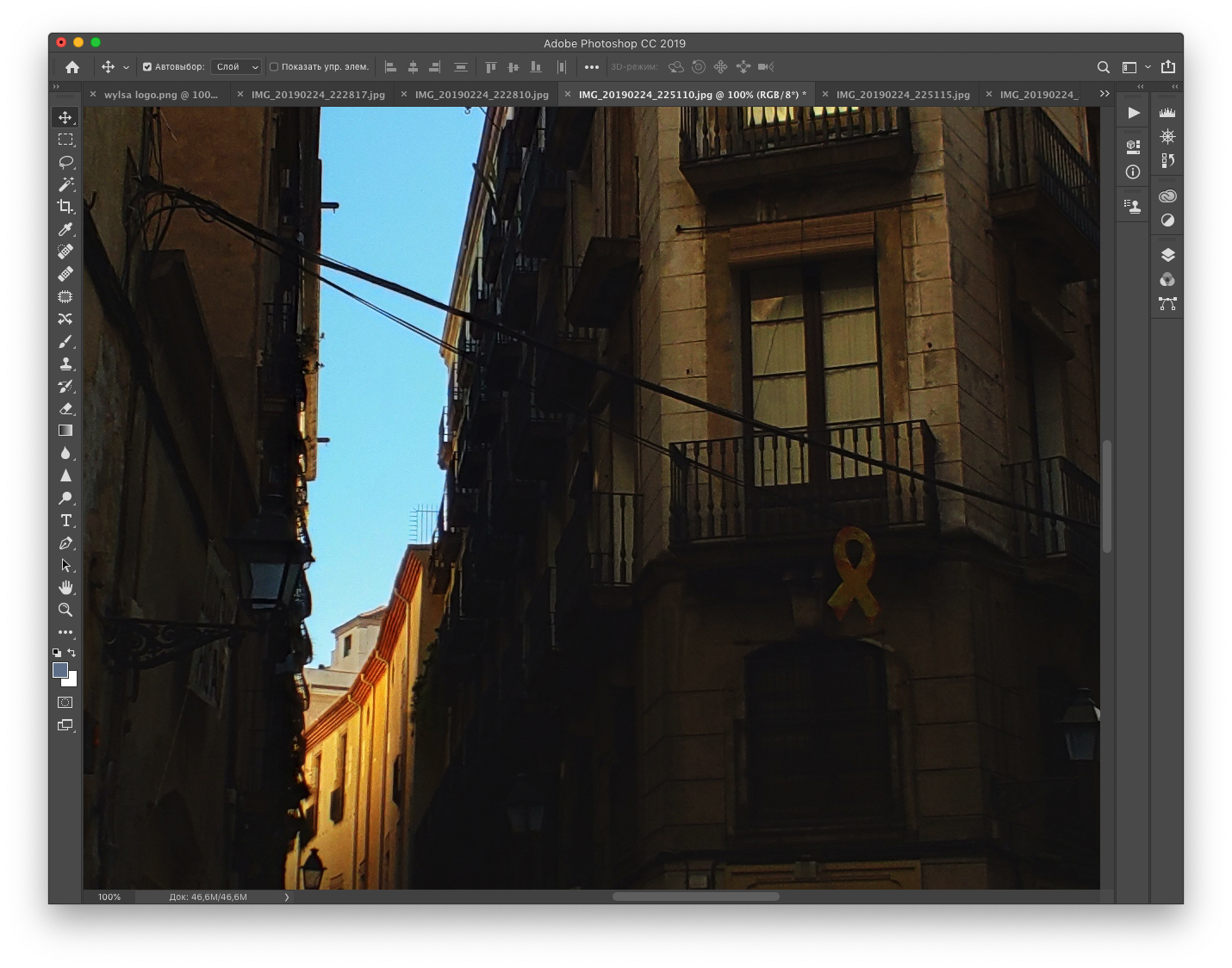
Task: Enable Показать упр. элем. checkbox
Action: click(274, 67)
